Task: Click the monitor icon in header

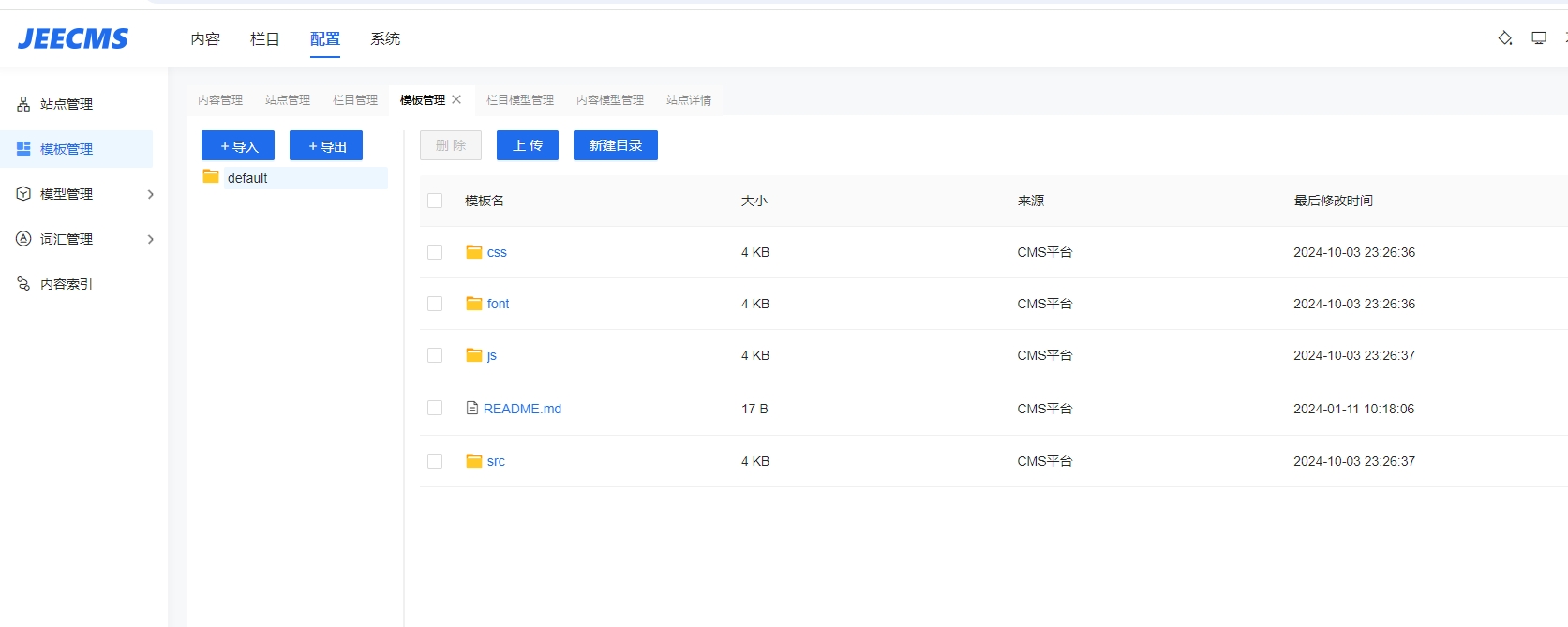Action: (1539, 38)
